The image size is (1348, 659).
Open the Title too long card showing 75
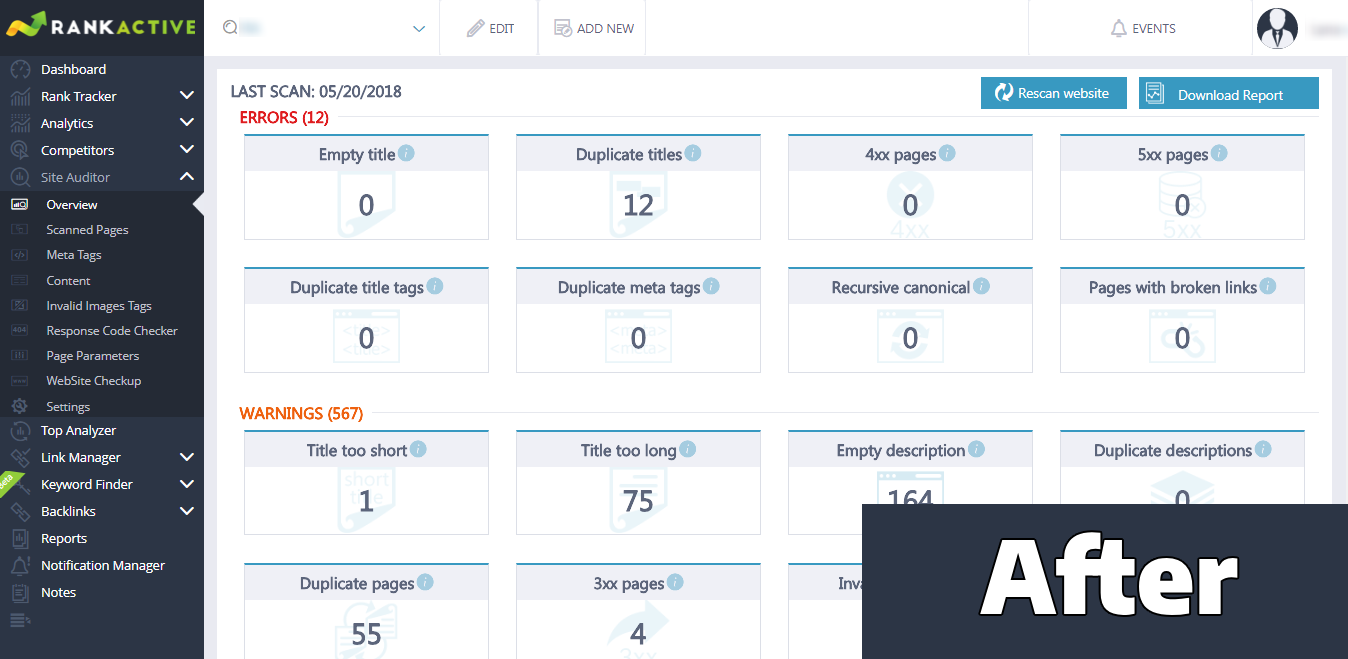pyautogui.click(x=638, y=483)
